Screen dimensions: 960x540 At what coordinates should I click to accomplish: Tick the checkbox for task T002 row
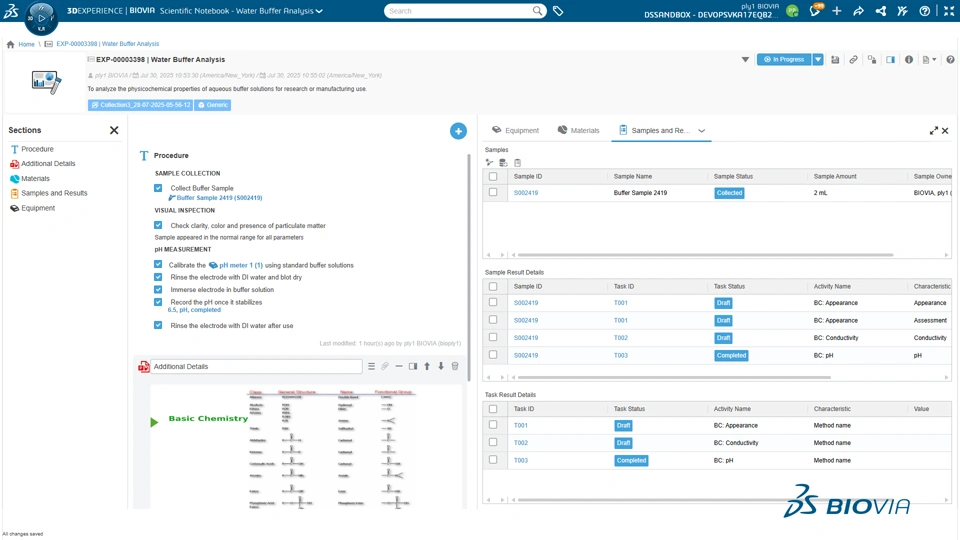493,443
